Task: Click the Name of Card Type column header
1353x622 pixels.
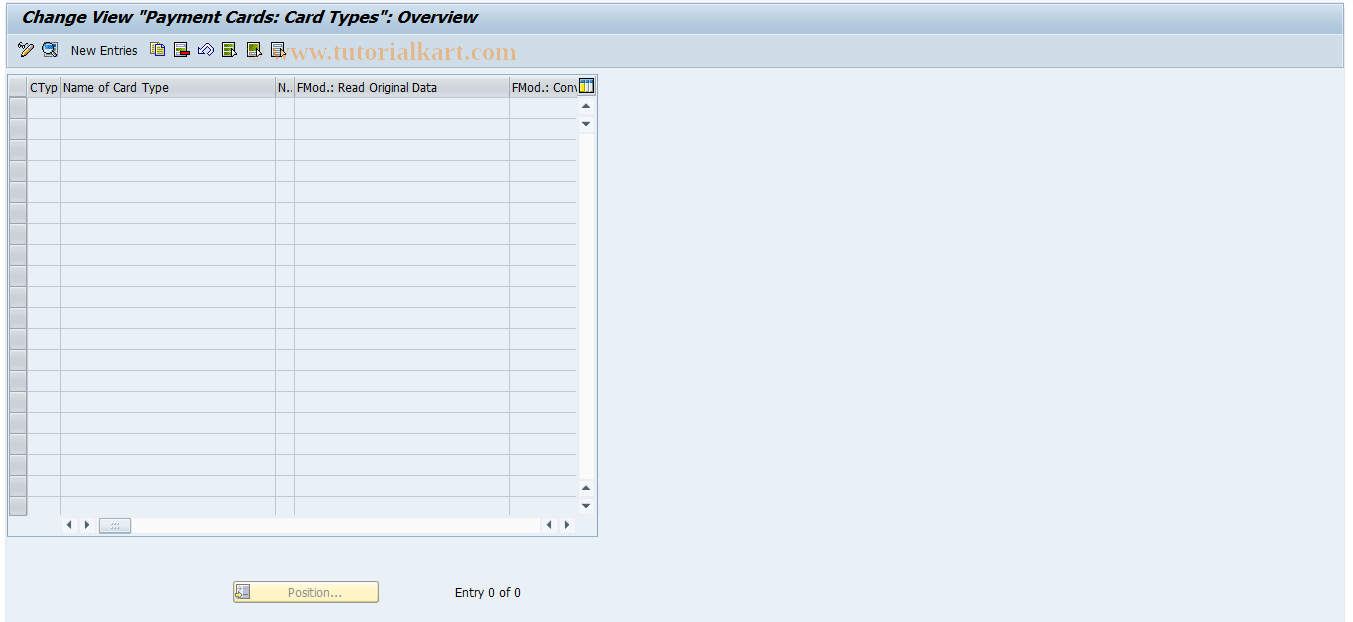Action: [168, 88]
